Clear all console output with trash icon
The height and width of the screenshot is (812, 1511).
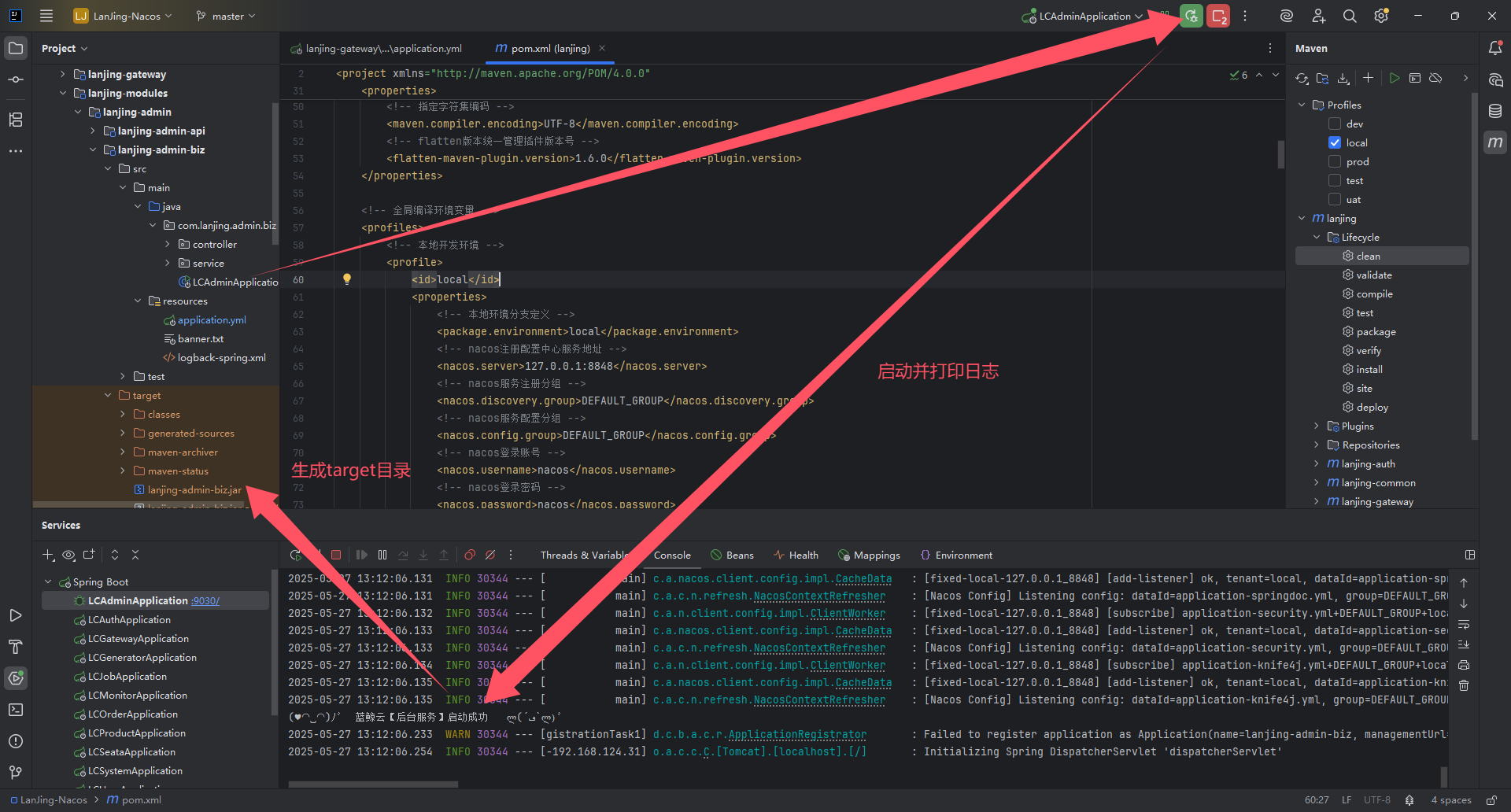(x=1464, y=685)
